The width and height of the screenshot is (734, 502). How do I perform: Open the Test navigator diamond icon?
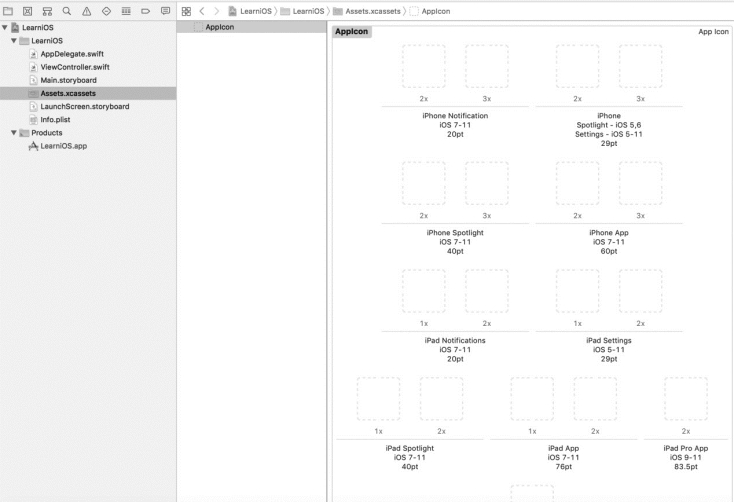(106, 11)
